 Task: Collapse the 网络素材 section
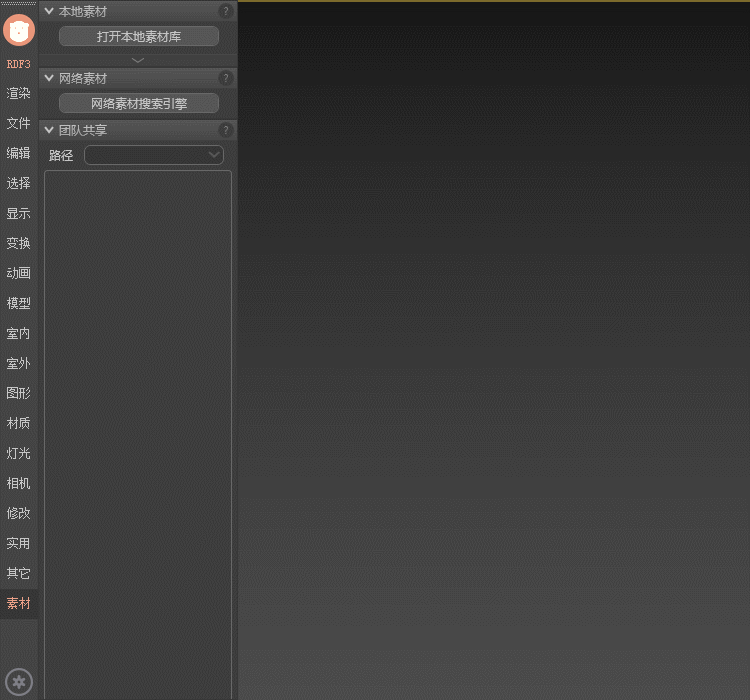pos(49,78)
